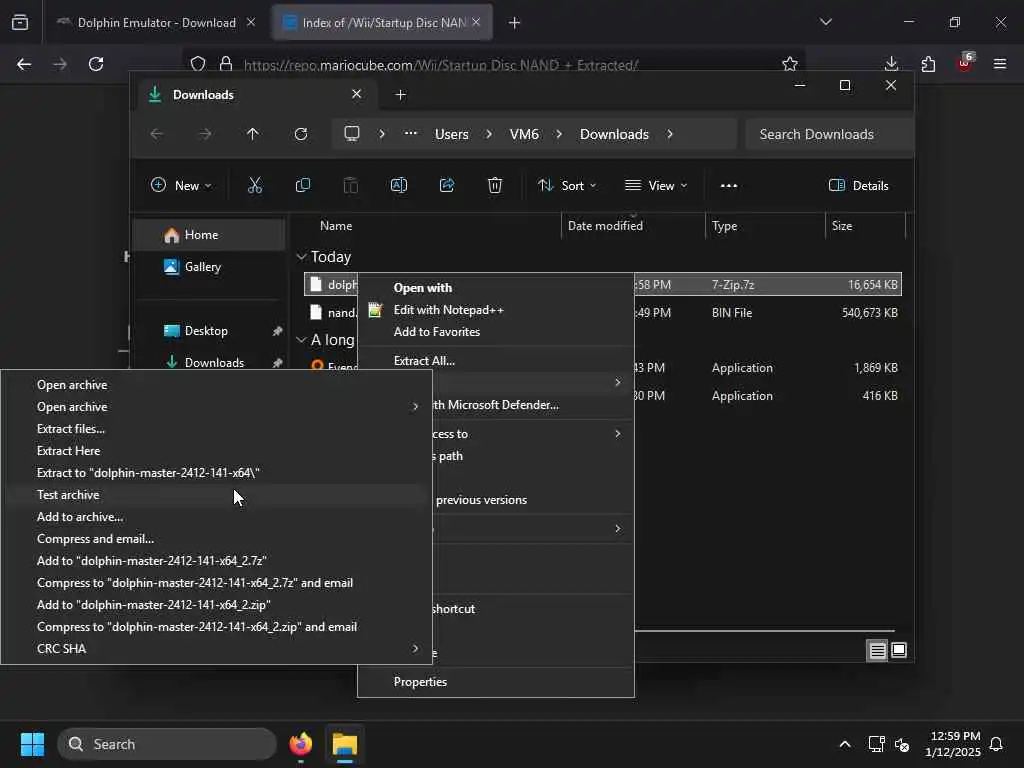The height and width of the screenshot is (768, 1024).
Task: Switch to large thumbnails view icon
Action: (899, 650)
